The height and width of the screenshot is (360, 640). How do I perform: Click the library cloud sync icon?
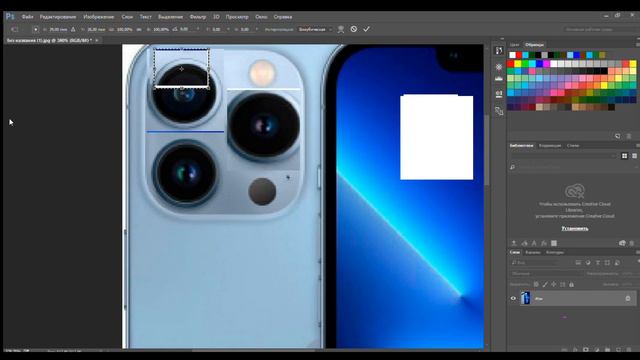tap(622, 243)
